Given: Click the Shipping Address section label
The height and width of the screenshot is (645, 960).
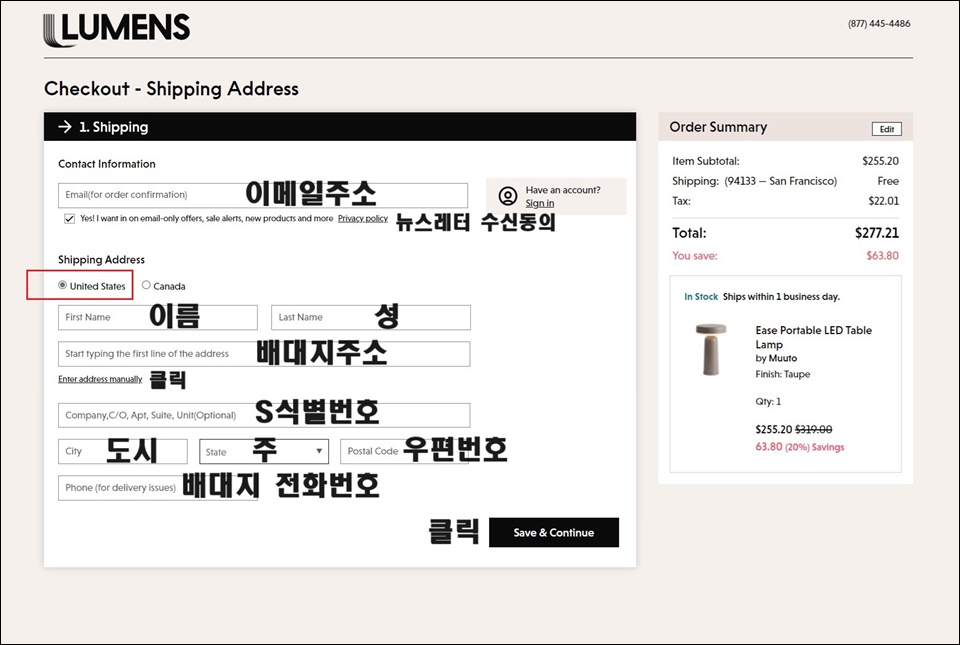Looking at the screenshot, I should point(101,259).
